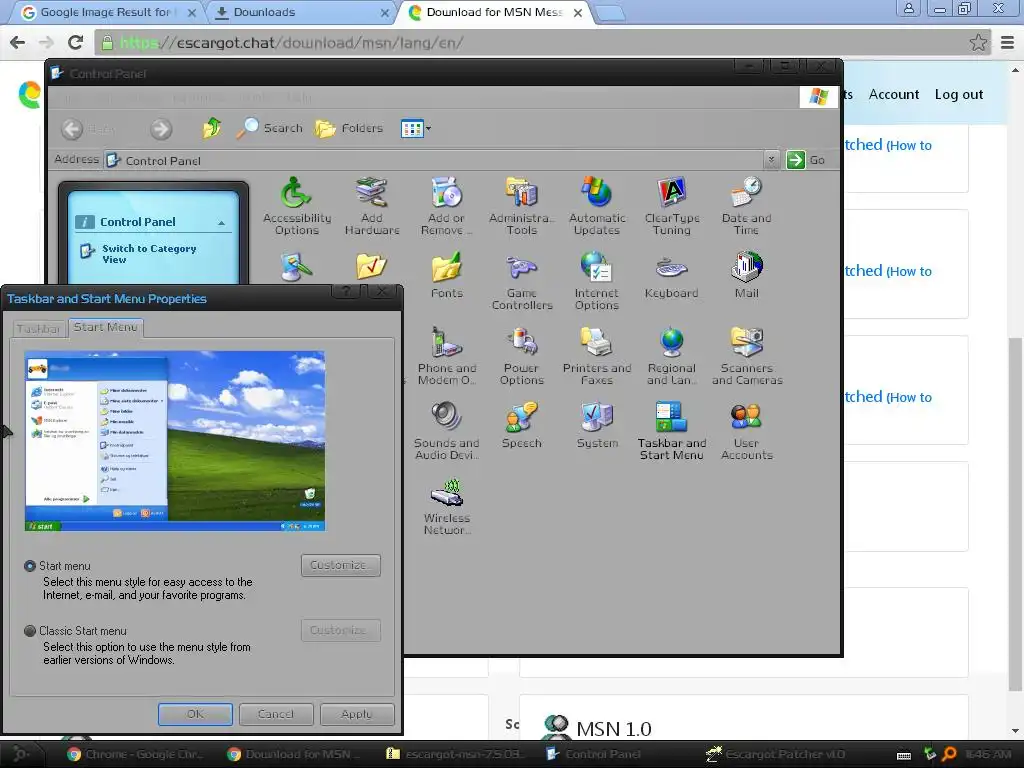The height and width of the screenshot is (768, 1024).
Task: Open escargot-msn taskbar item
Action: point(456,754)
